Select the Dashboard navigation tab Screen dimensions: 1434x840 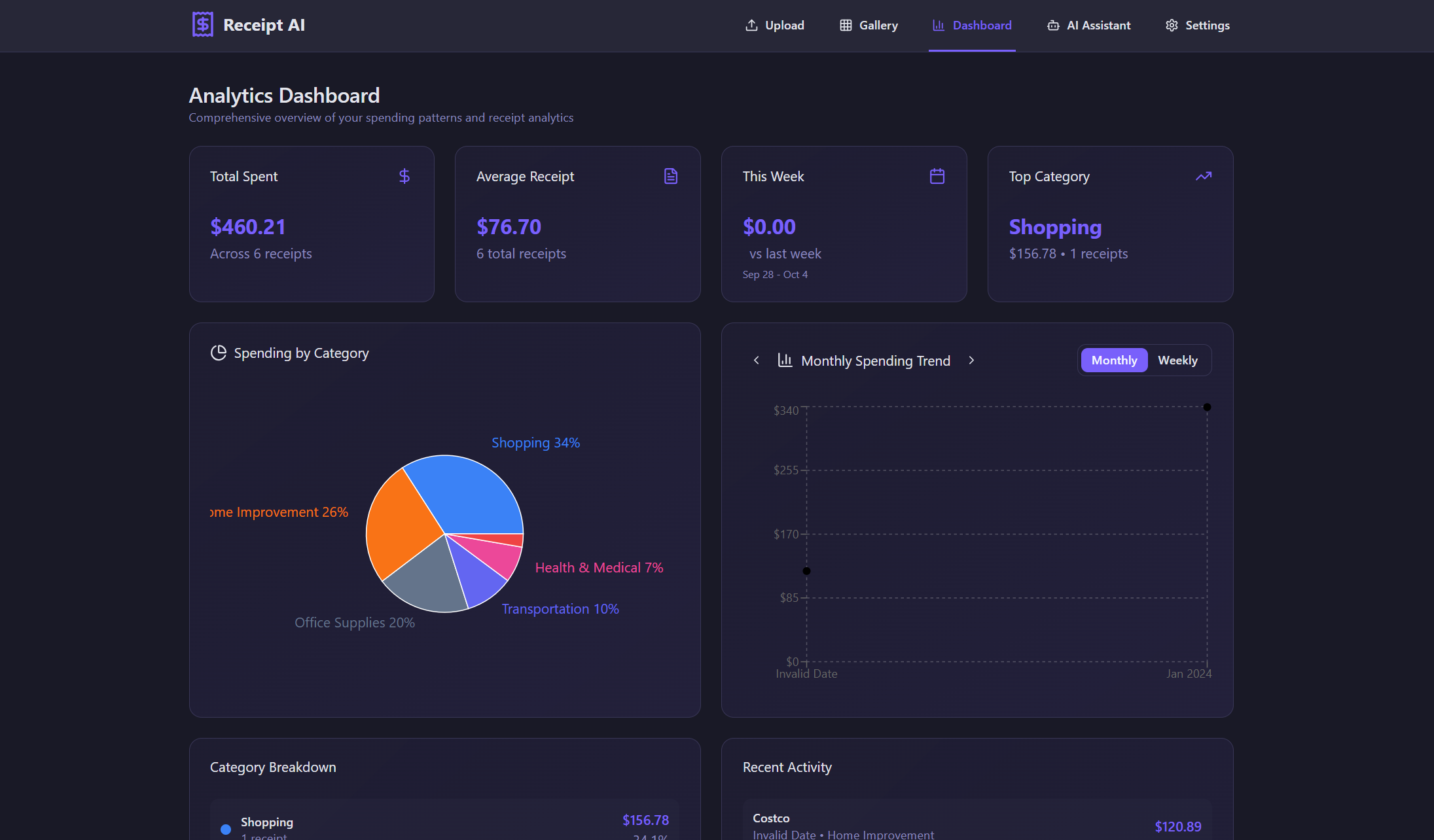tap(972, 25)
